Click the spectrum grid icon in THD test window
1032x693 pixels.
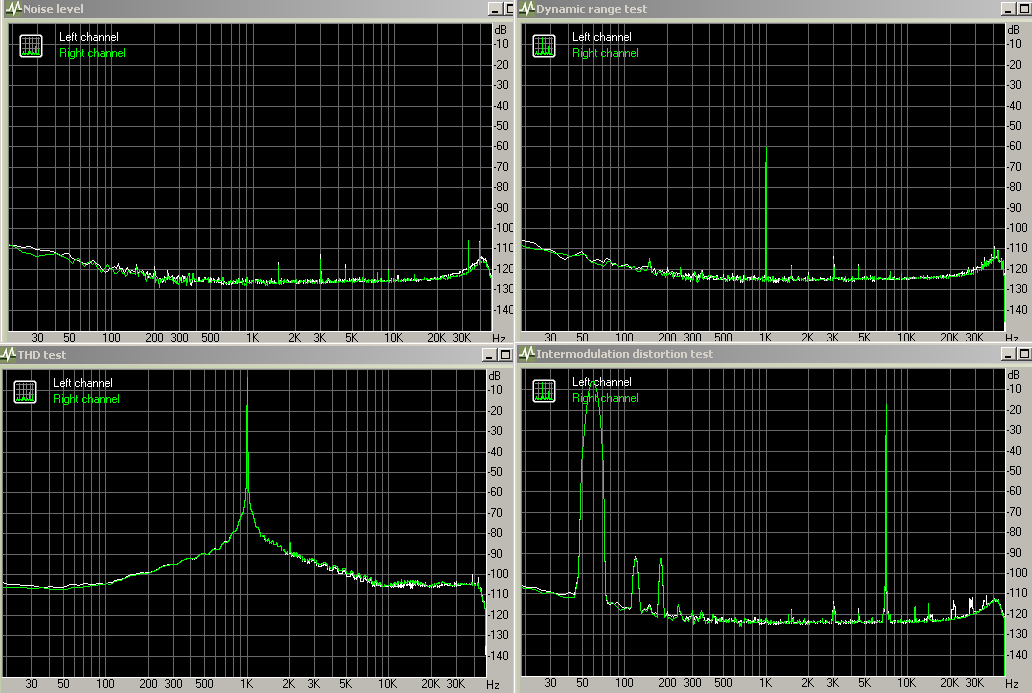pyautogui.click(x=25, y=392)
